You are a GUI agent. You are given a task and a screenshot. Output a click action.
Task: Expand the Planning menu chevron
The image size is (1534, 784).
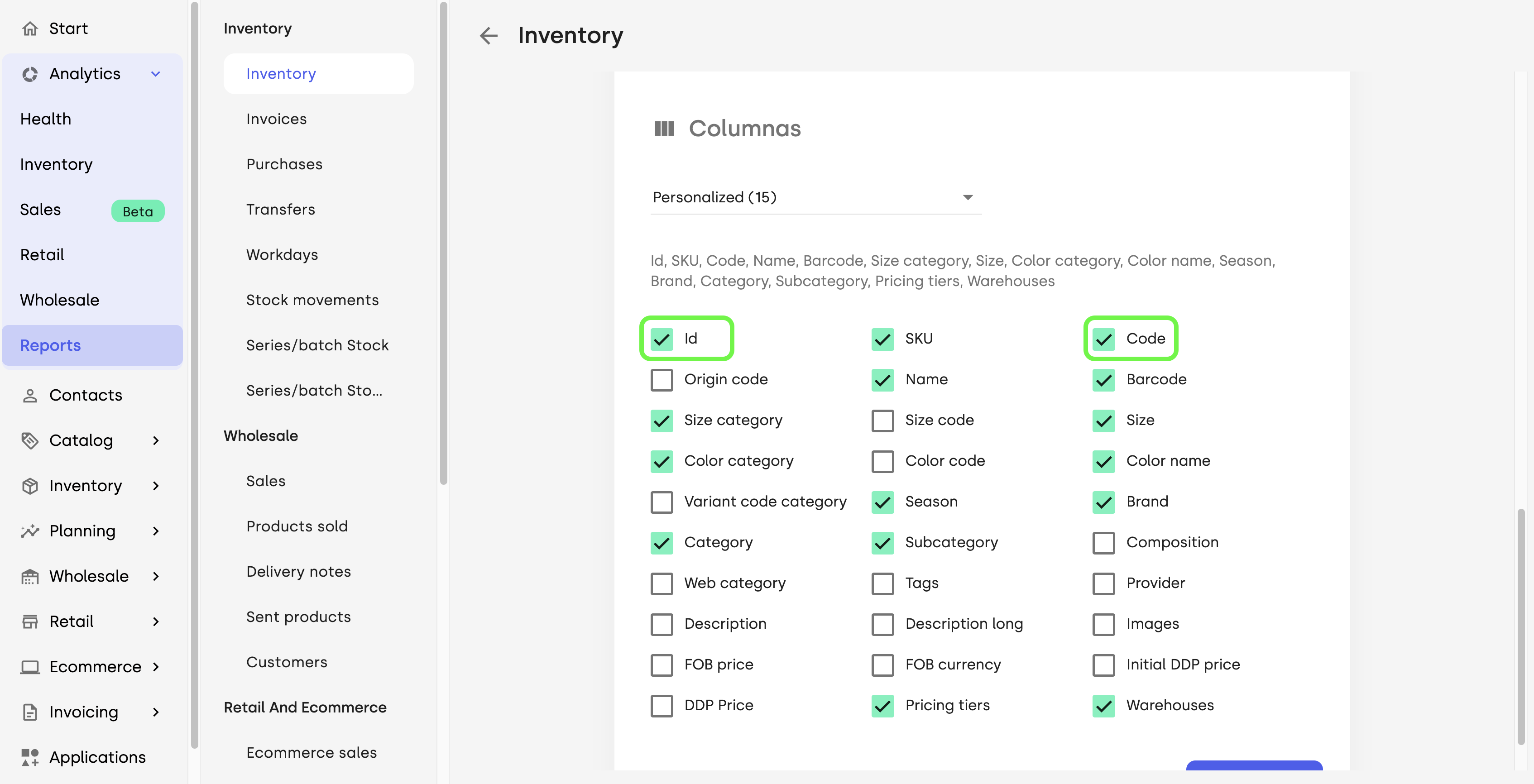(x=155, y=531)
